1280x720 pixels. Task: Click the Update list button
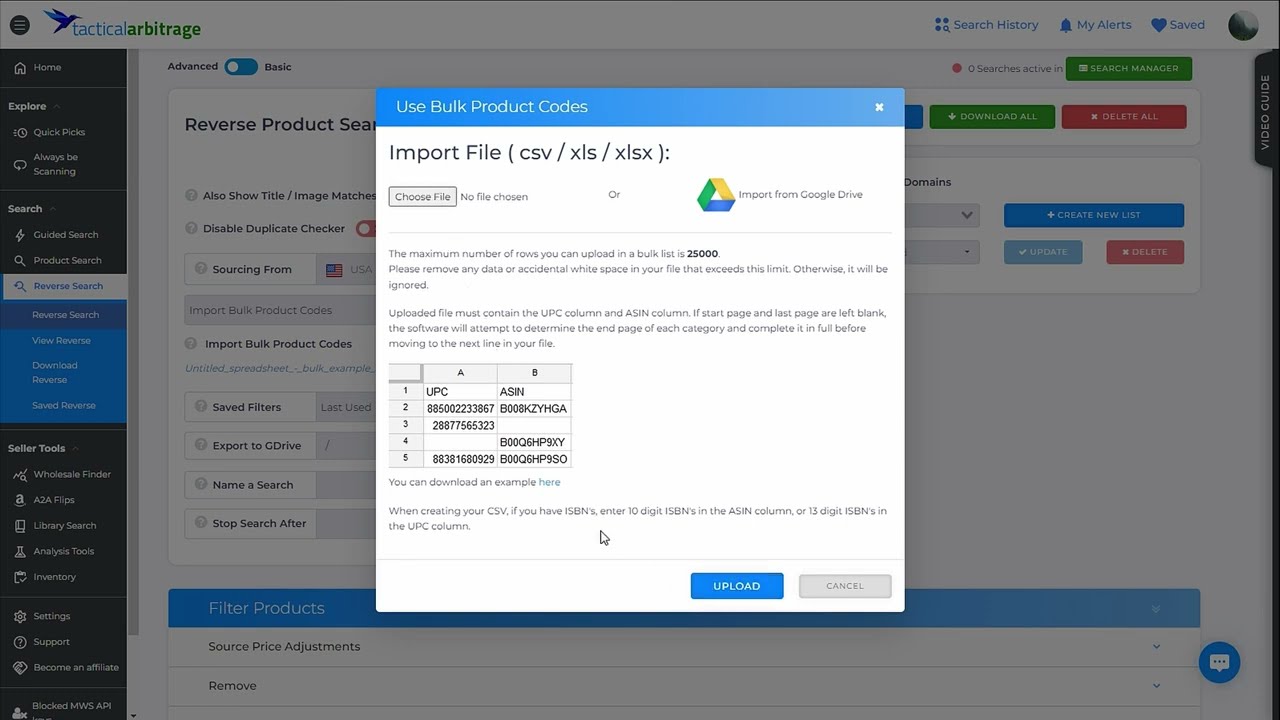[x=1042, y=252]
